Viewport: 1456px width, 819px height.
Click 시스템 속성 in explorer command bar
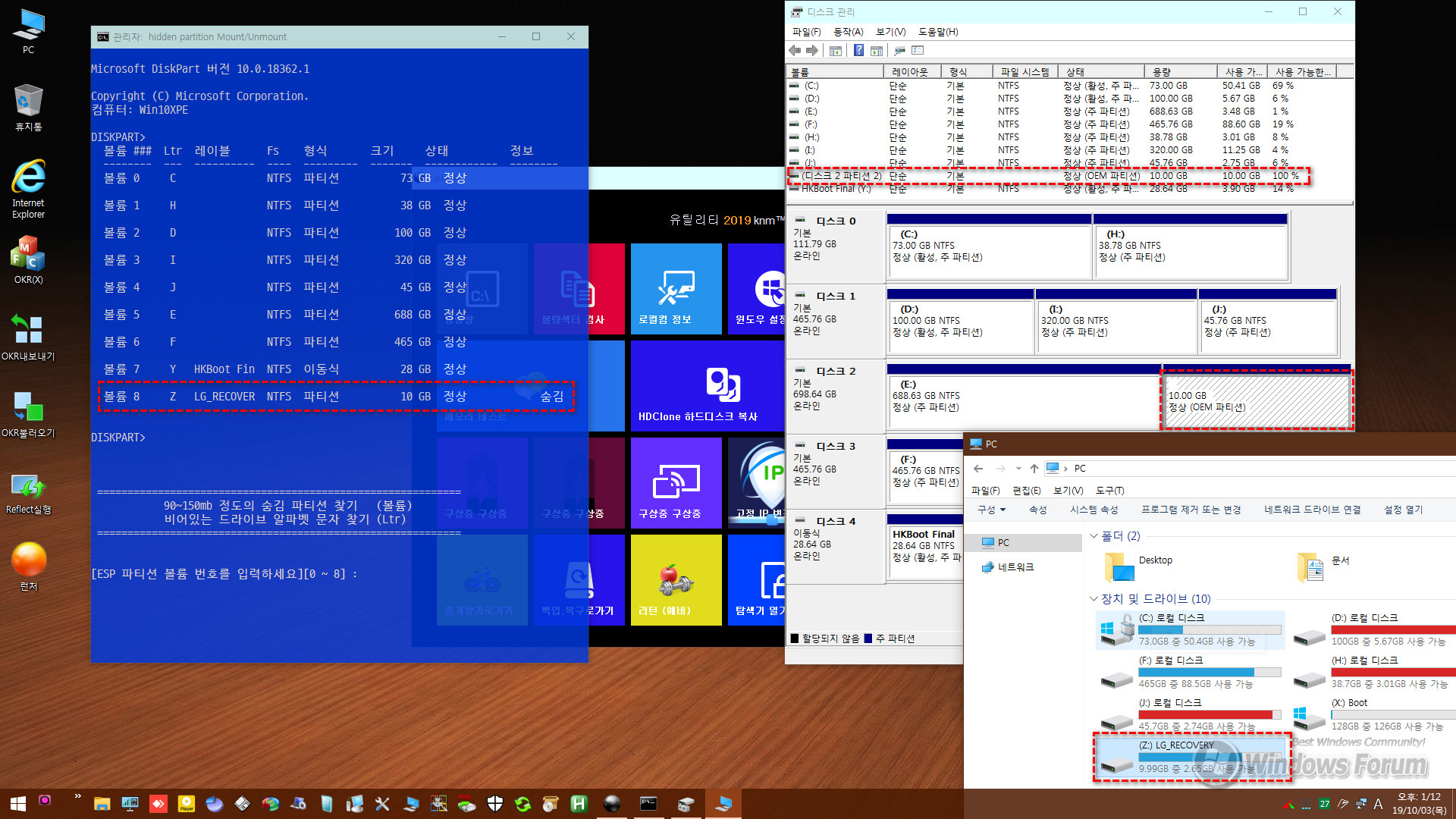coord(1094,510)
